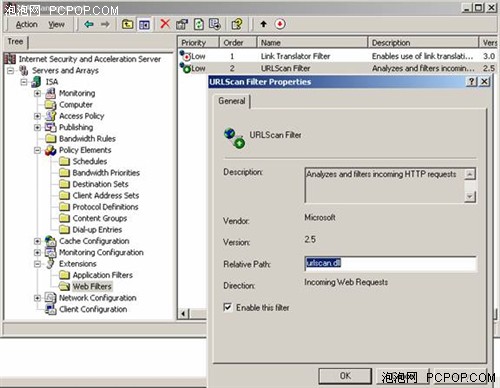Open Properties from the toolbar icon
This screenshot has width=500, height=388.
click(182, 24)
